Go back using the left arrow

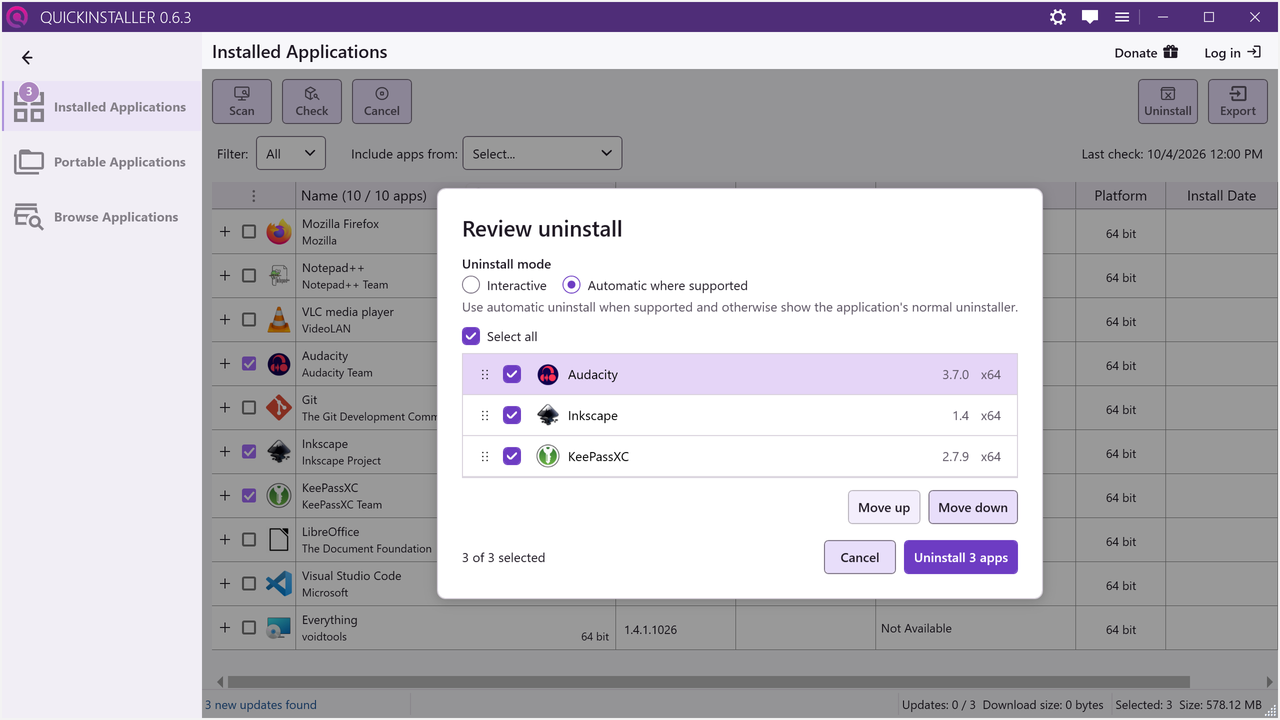(x=27, y=58)
